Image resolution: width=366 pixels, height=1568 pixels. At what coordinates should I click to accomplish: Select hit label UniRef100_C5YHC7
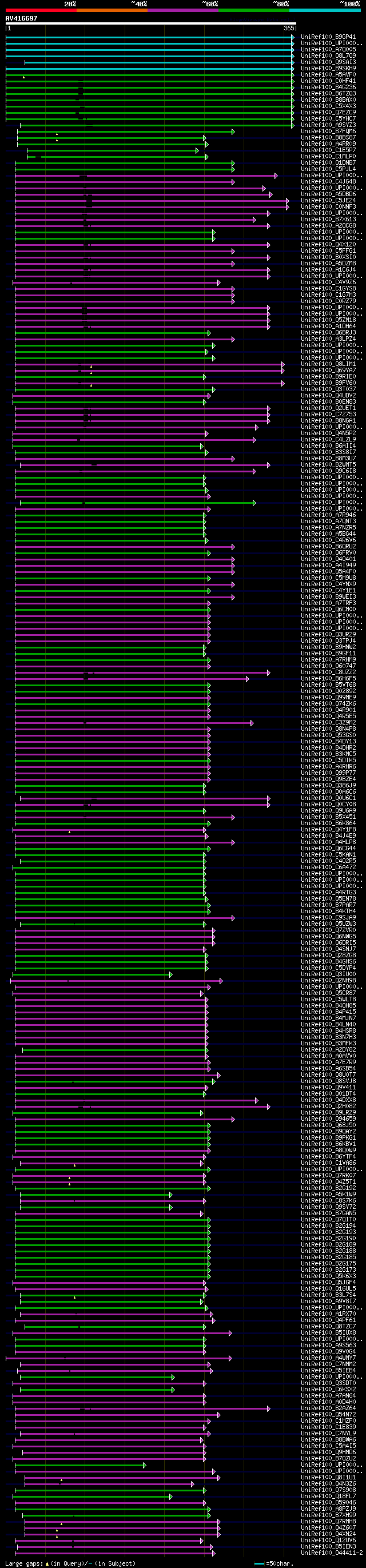click(x=328, y=119)
